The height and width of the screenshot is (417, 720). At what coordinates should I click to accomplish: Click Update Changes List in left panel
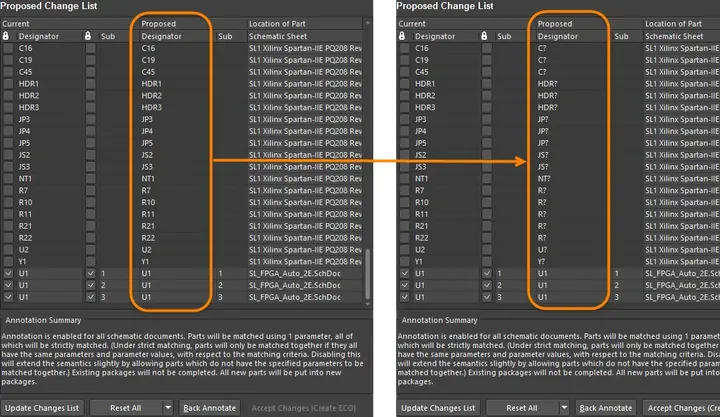[x=42, y=407]
